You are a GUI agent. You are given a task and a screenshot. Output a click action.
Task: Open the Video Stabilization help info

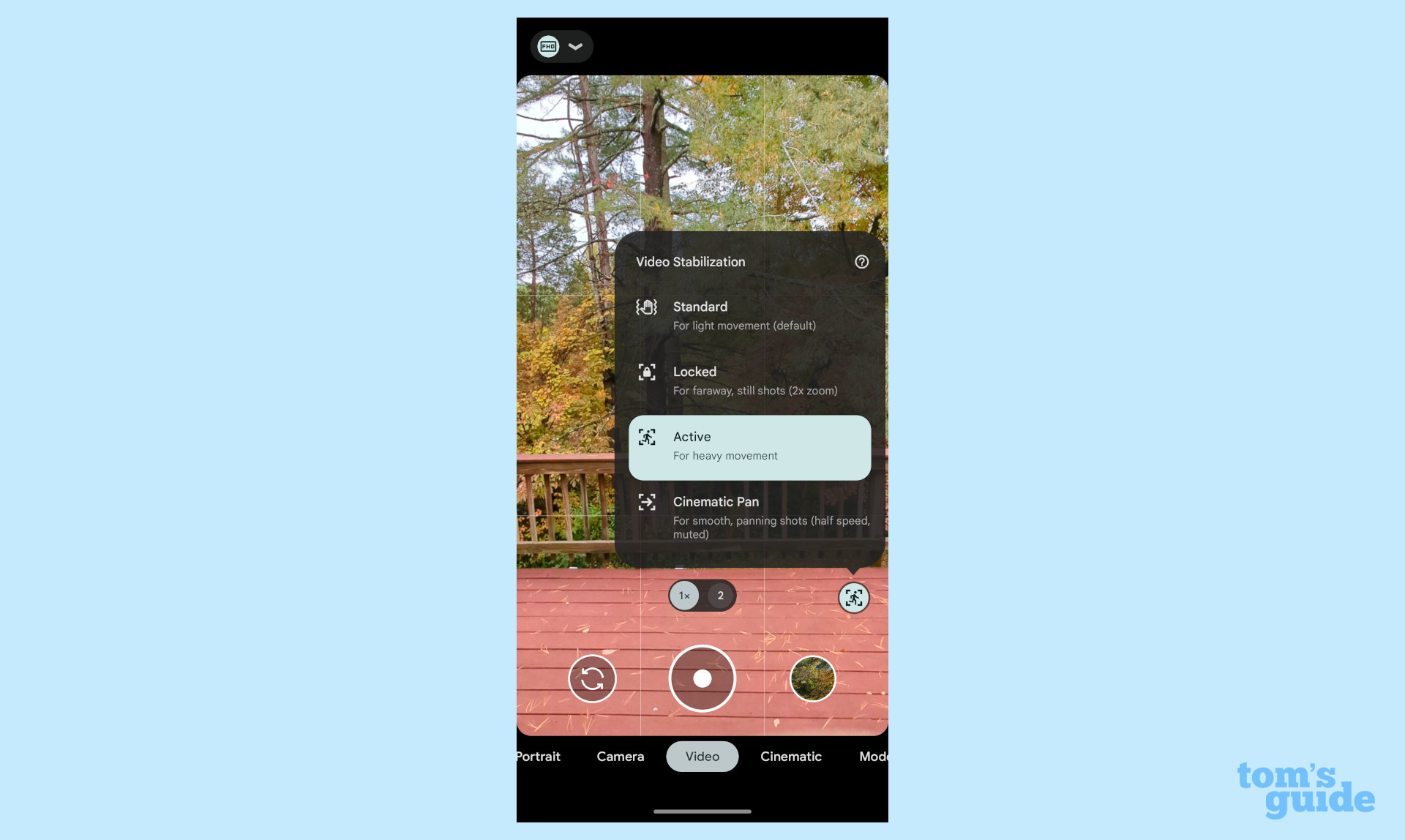coord(860,262)
